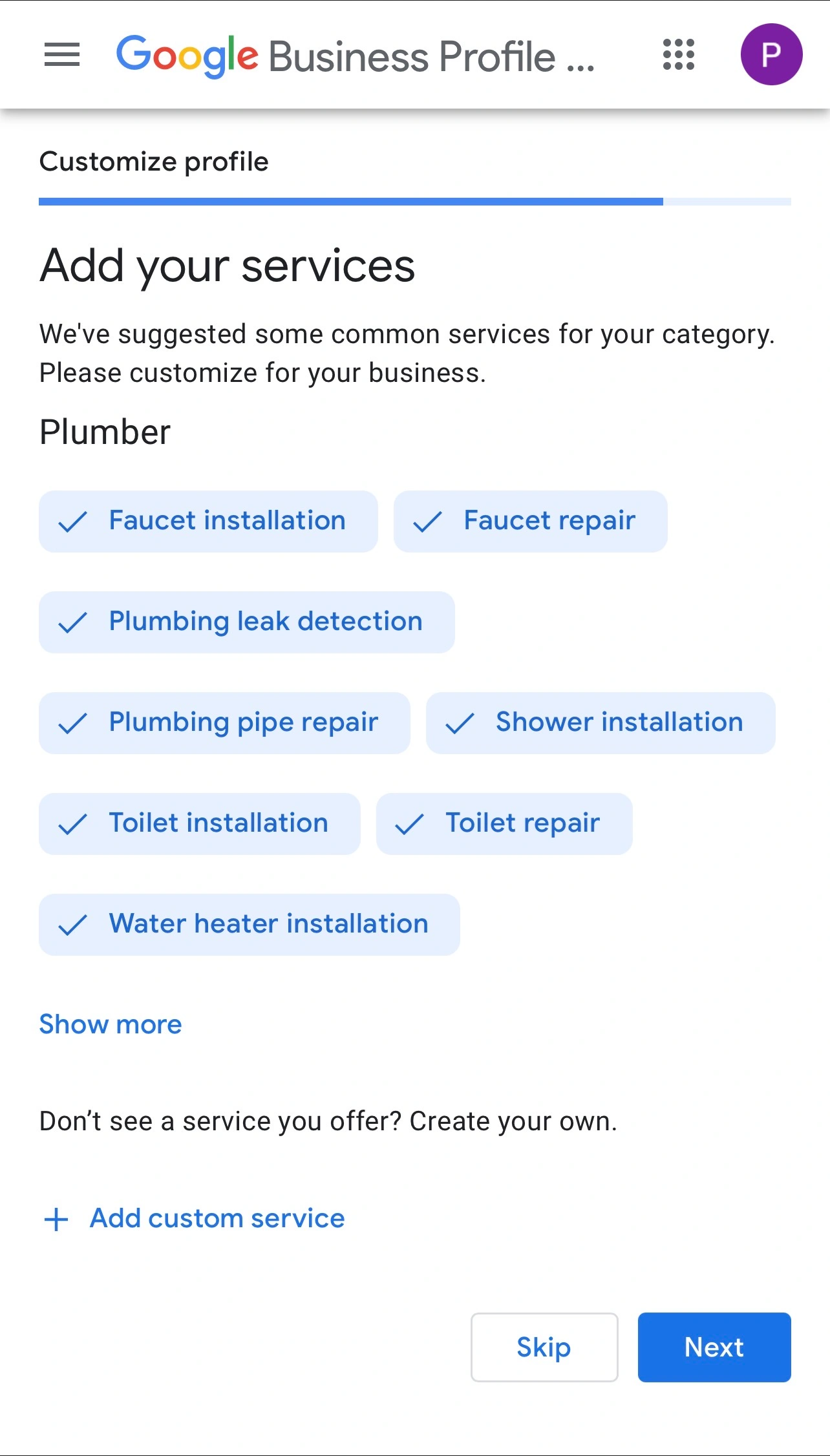
Task: Deselect the Toilet installation chip
Action: [x=199, y=823]
